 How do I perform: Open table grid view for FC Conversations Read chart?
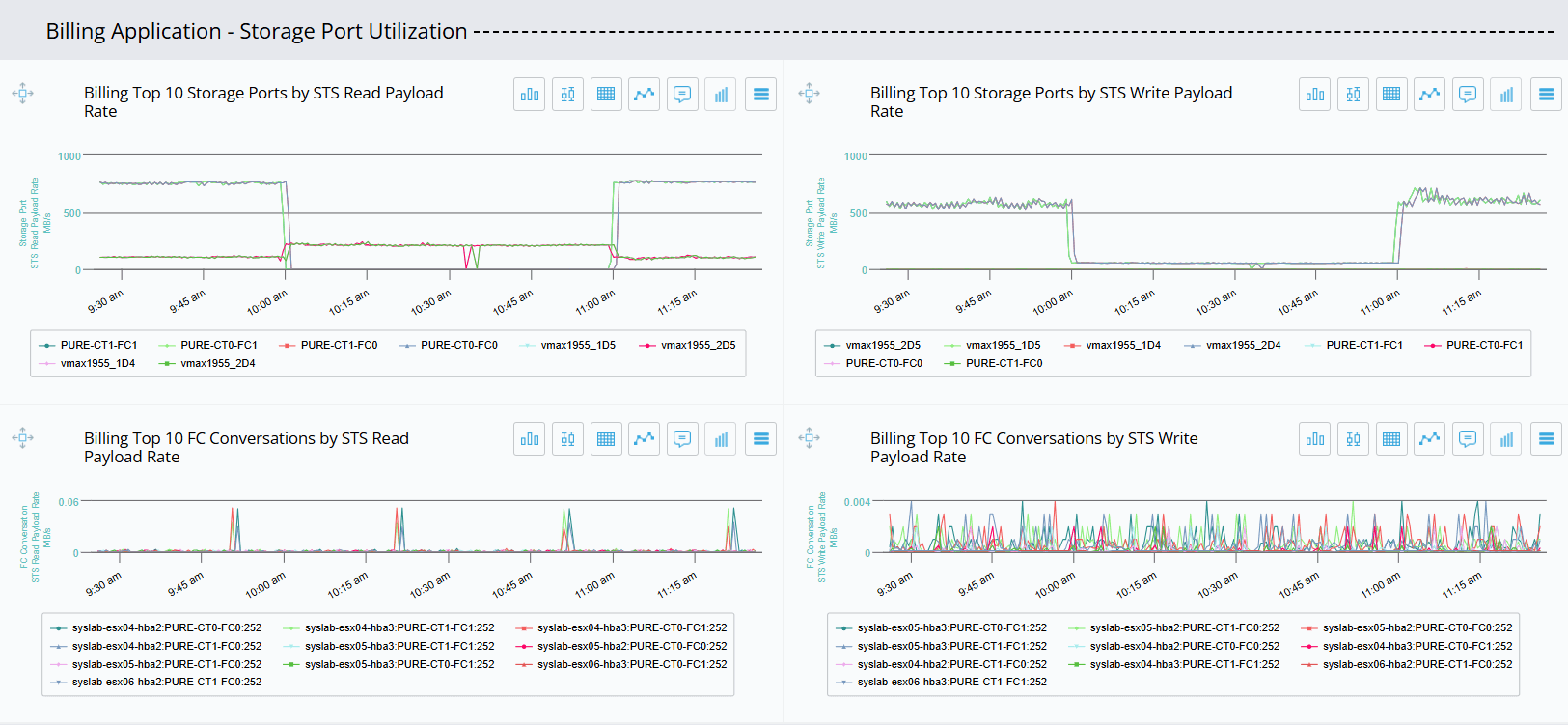[x=606, y=439]
